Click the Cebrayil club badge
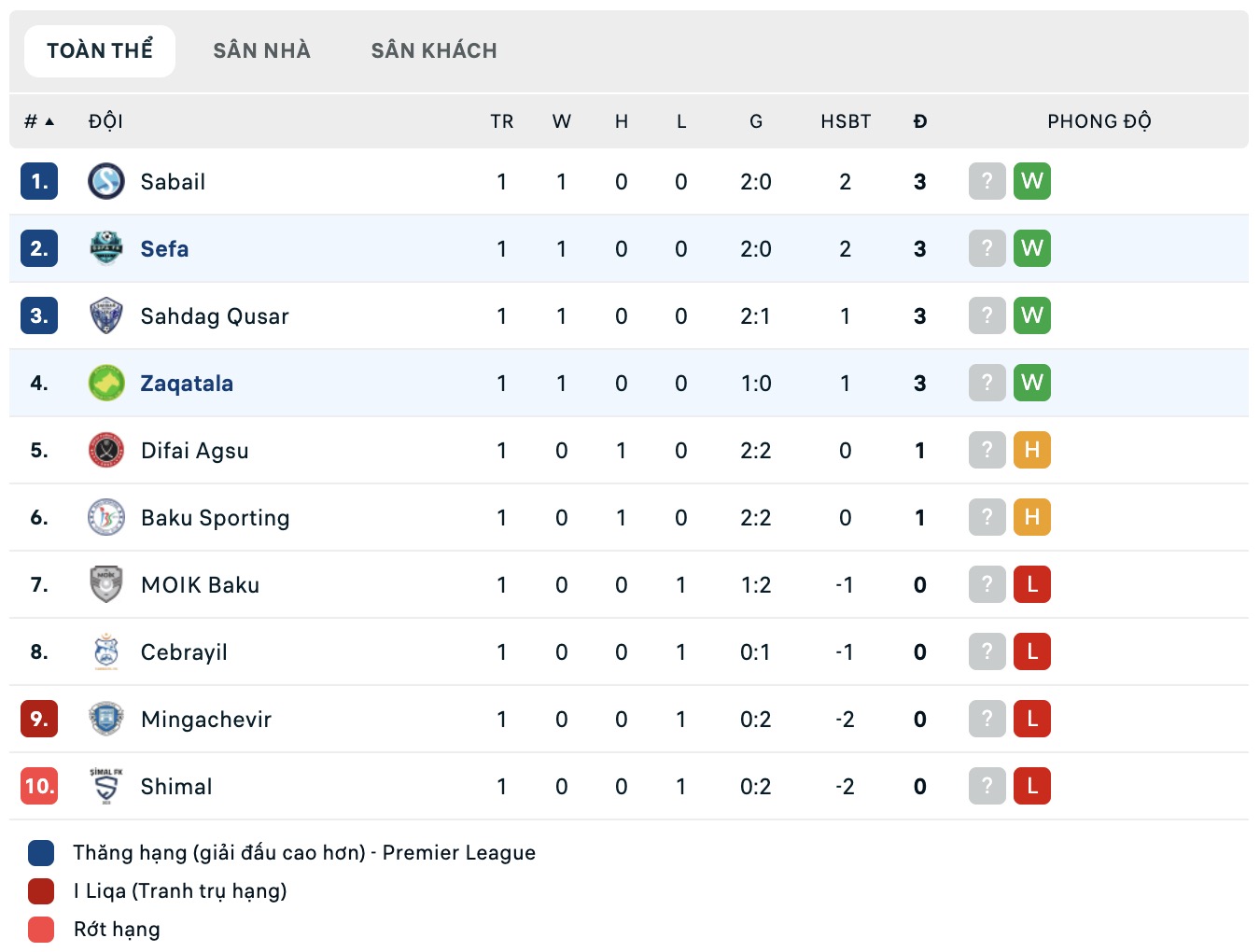The width and height of the screenshot is (1260, 952). pyautogui.click(x=105, y=651)
